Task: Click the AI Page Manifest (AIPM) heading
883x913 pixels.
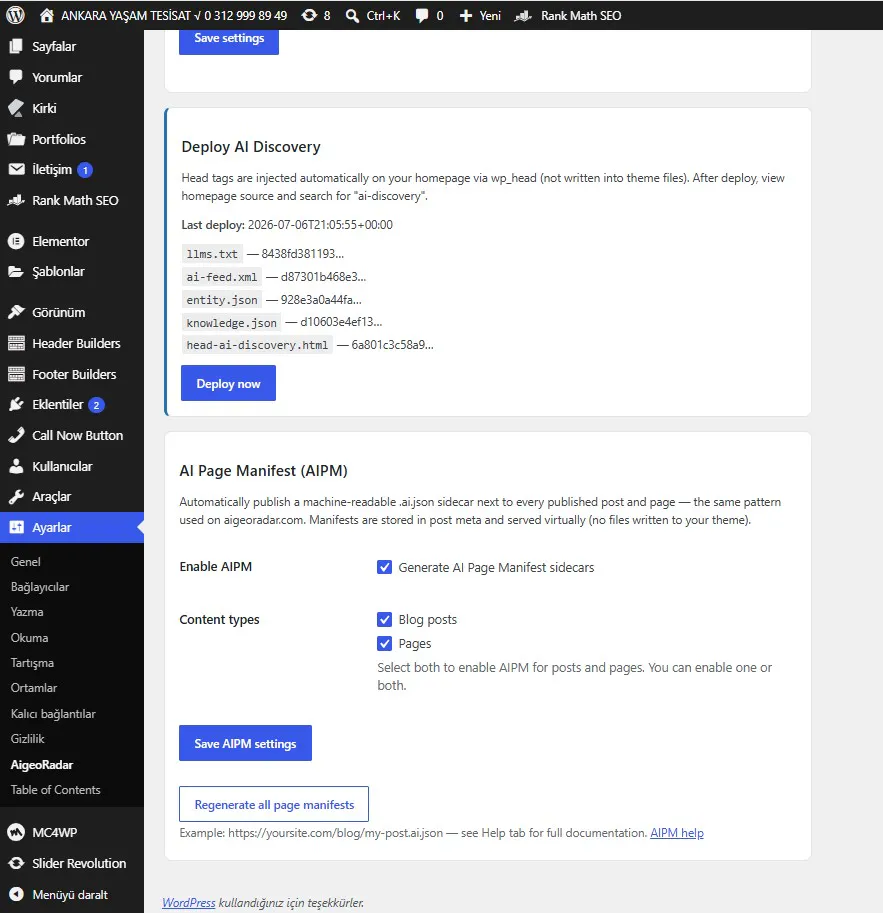Action: [x=263, y=470]
